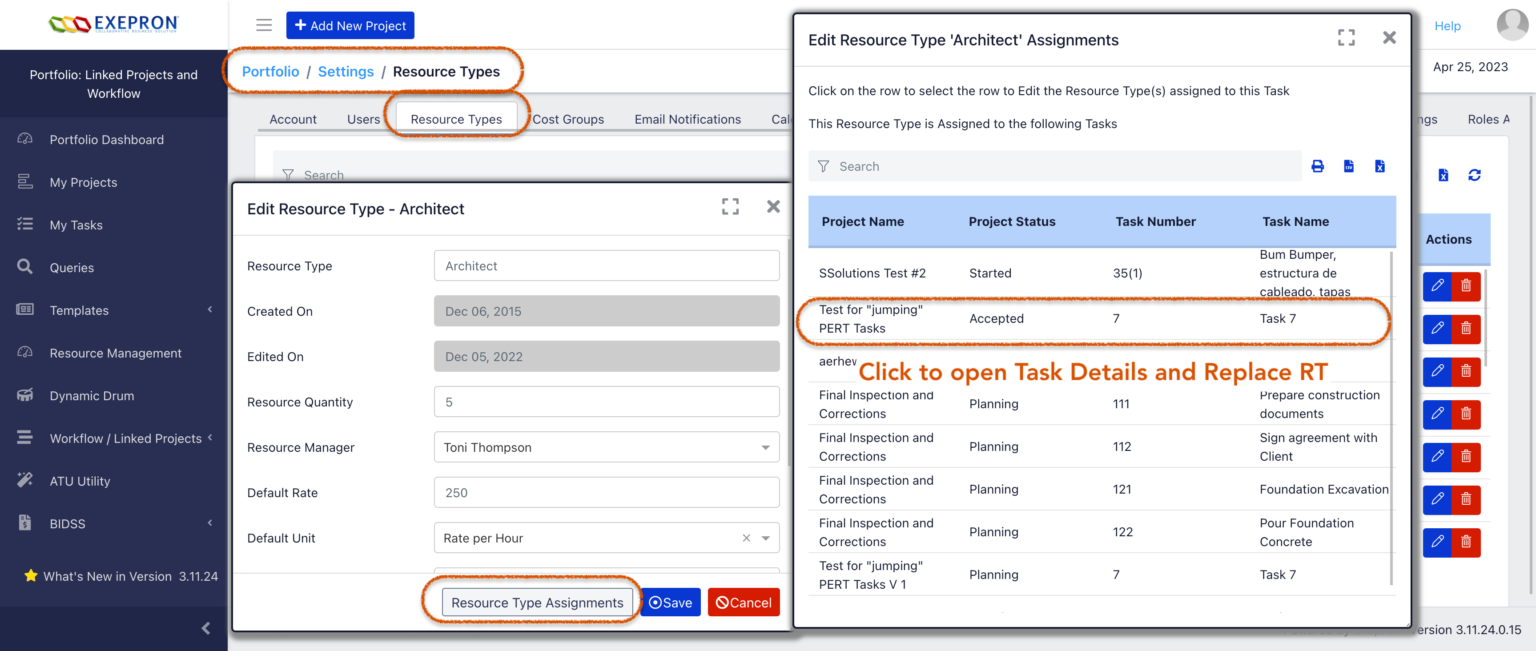The width and height of the screenshot is (1536, 651).
Task: Open My Projects in the sidebar
Action: (x=83, y=182)
